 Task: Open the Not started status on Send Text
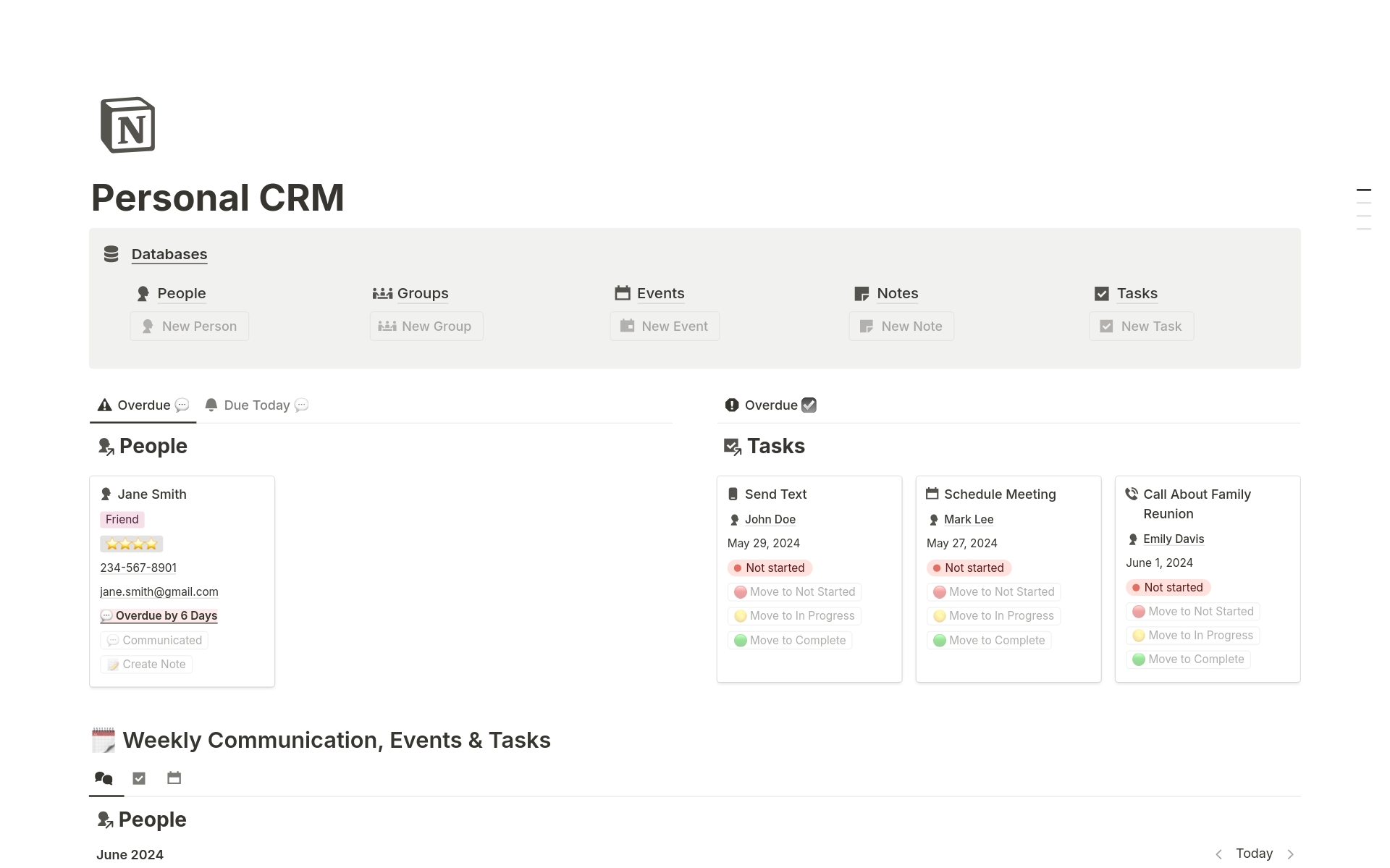770,568
